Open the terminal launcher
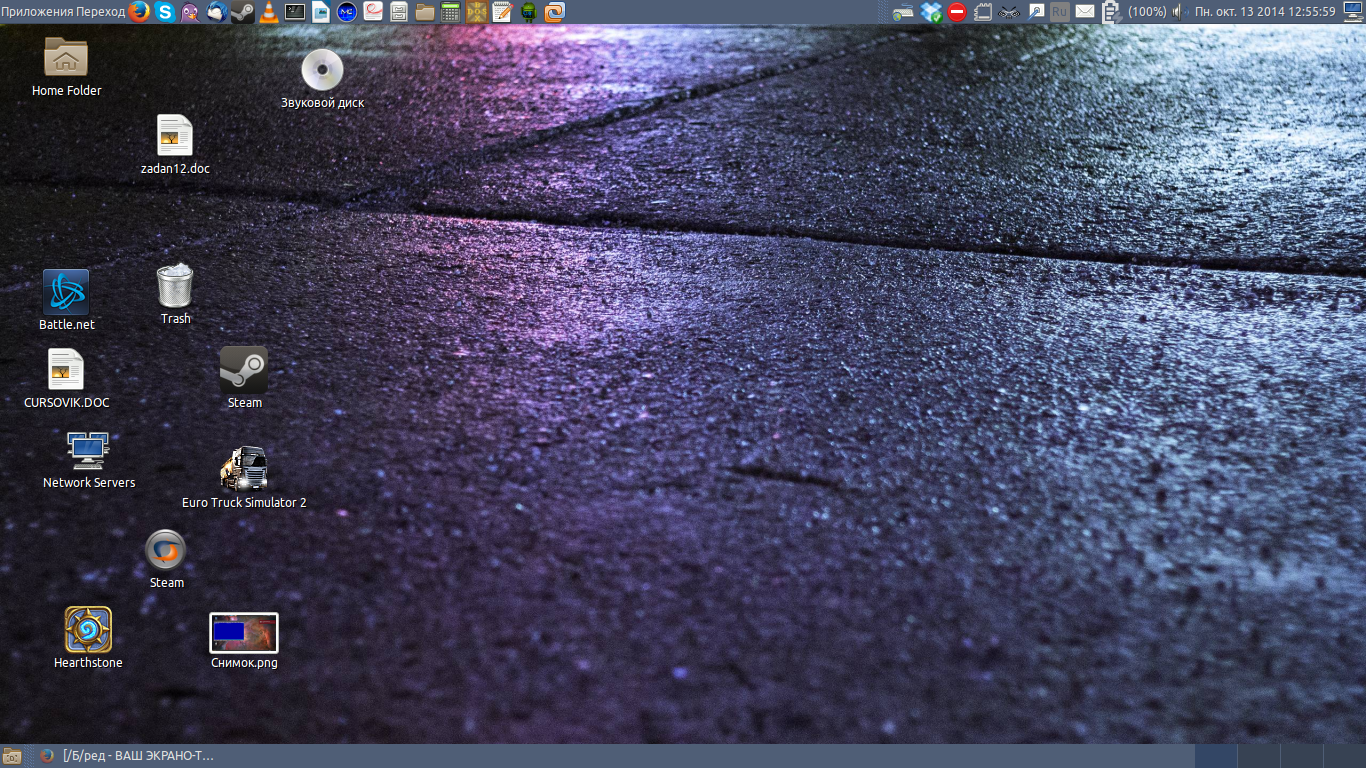 click(x=294, y=12)
